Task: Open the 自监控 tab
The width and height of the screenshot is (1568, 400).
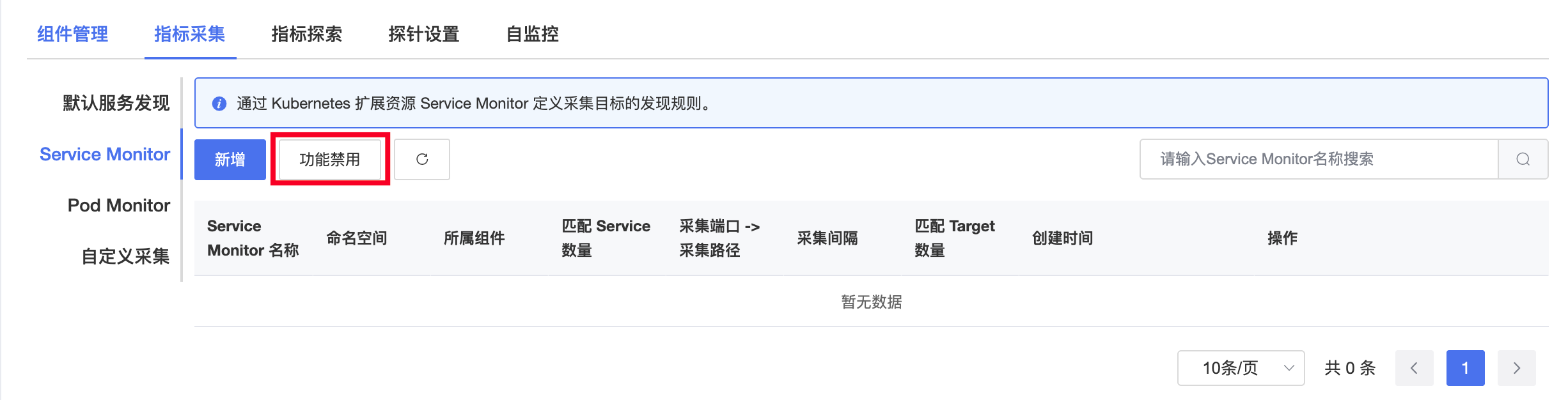Action: click(533, 34)
